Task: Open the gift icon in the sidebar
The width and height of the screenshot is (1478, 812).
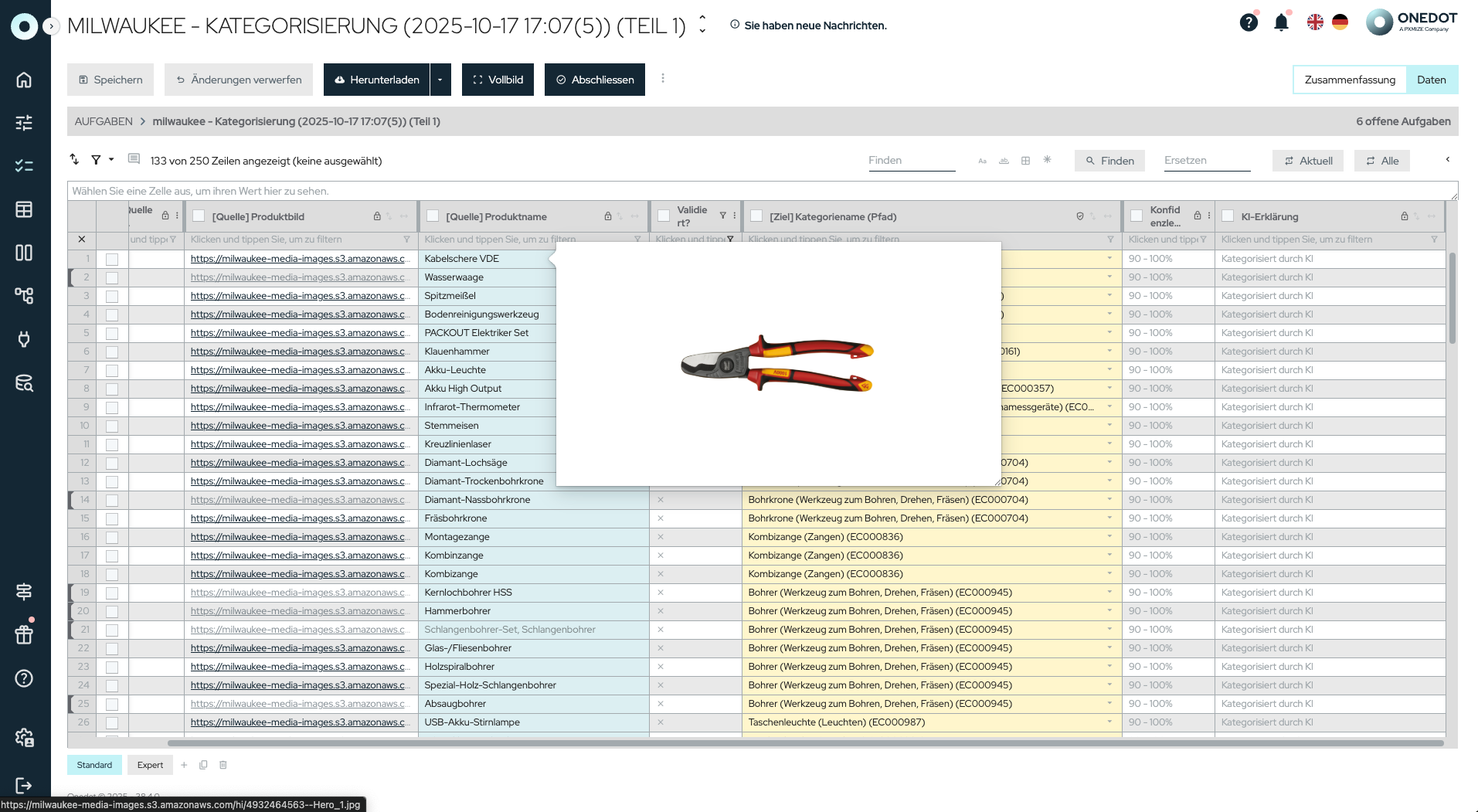Action: coord(24,634)
